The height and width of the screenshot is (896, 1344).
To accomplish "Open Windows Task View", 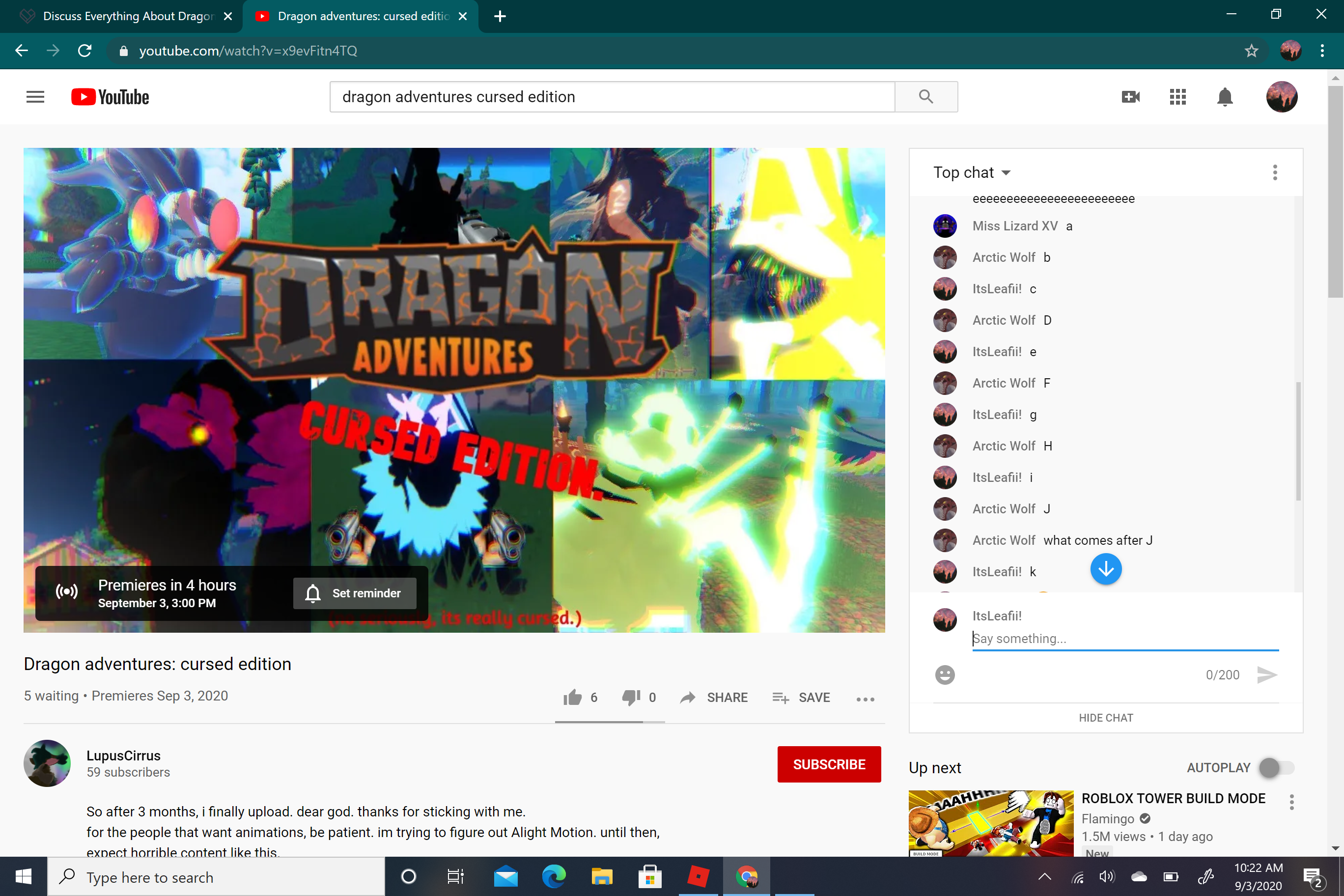I will 455,876.
